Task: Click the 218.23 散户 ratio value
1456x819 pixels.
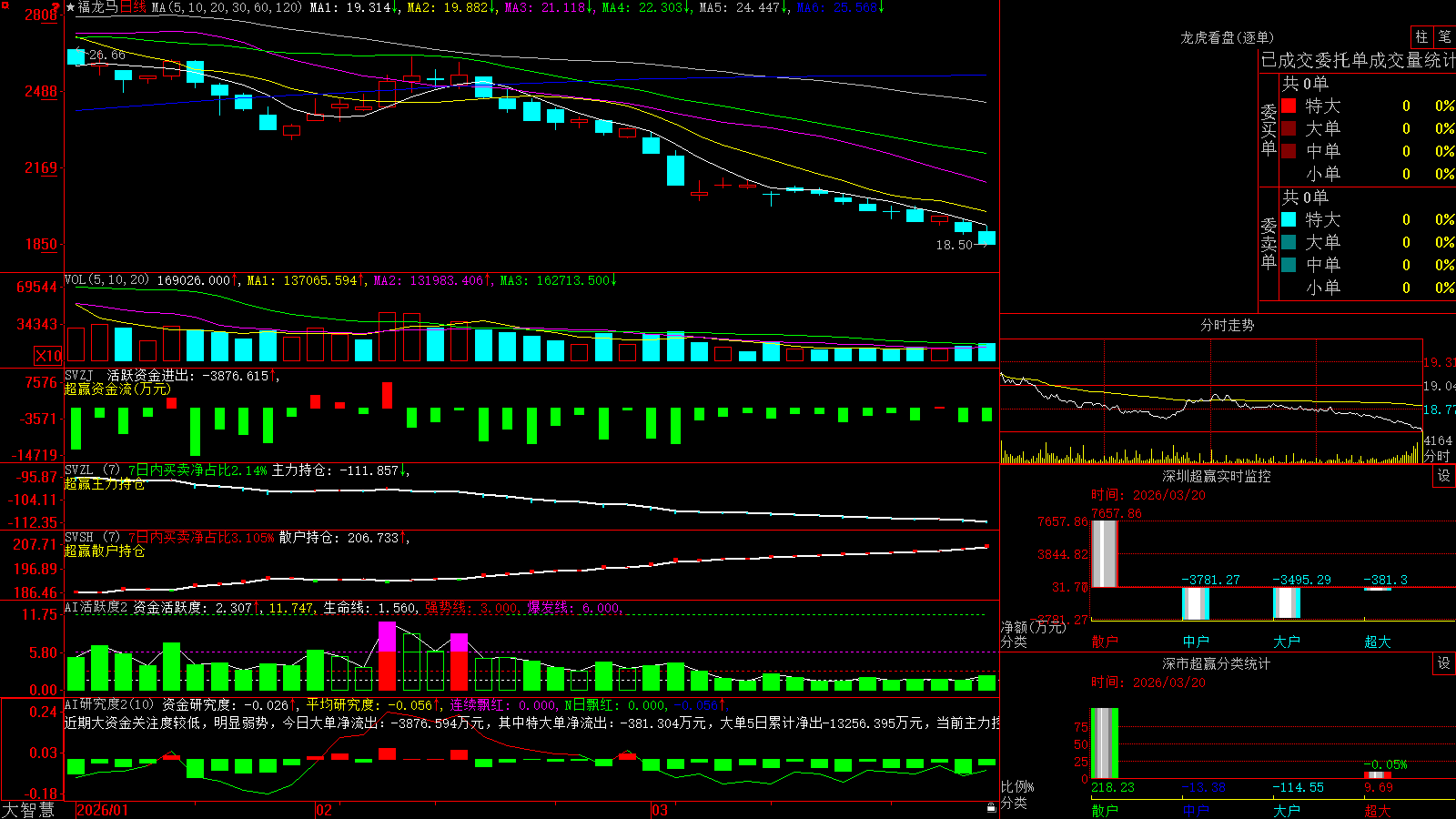Action: (x=1113, y=787)
